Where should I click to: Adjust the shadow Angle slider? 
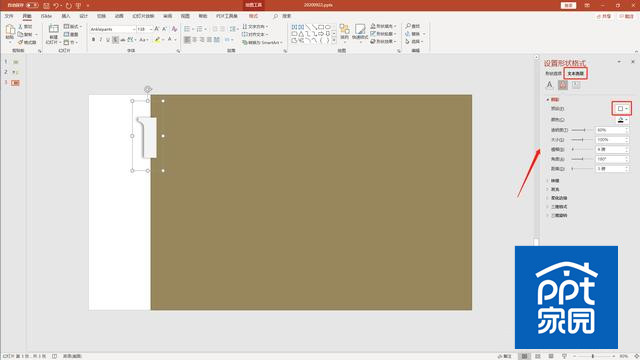tap(582, 159)
